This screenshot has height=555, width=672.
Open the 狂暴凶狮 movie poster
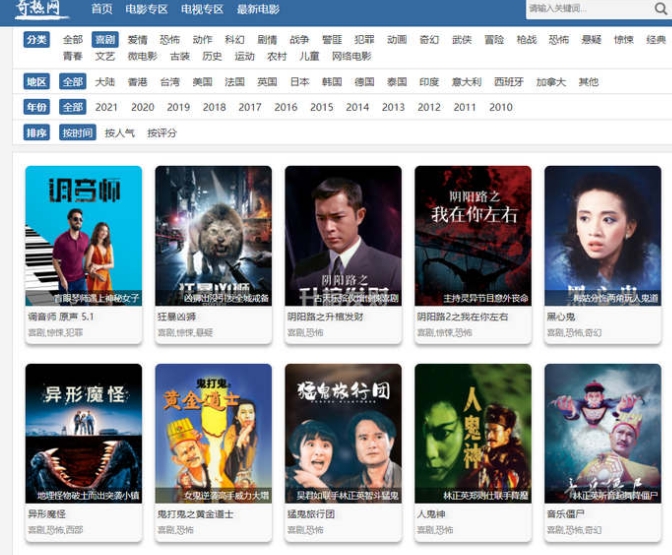click(213, 236)
